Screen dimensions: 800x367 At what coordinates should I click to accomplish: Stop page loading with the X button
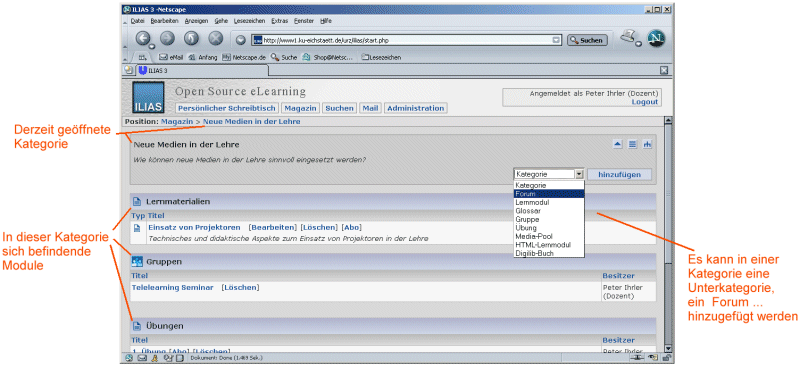(x=216, y=39)
